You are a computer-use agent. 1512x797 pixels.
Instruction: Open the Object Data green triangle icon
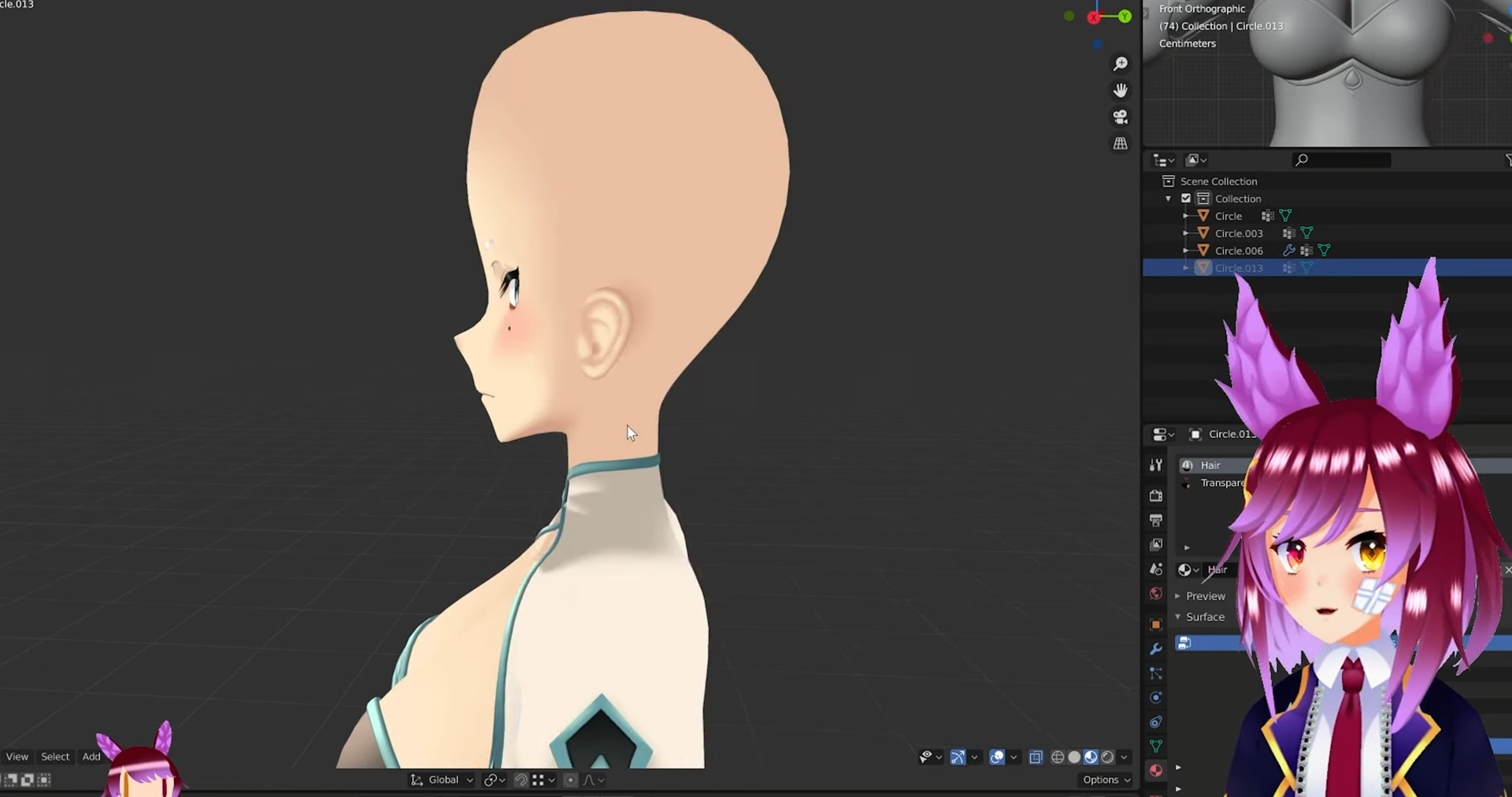(1156, 746)
